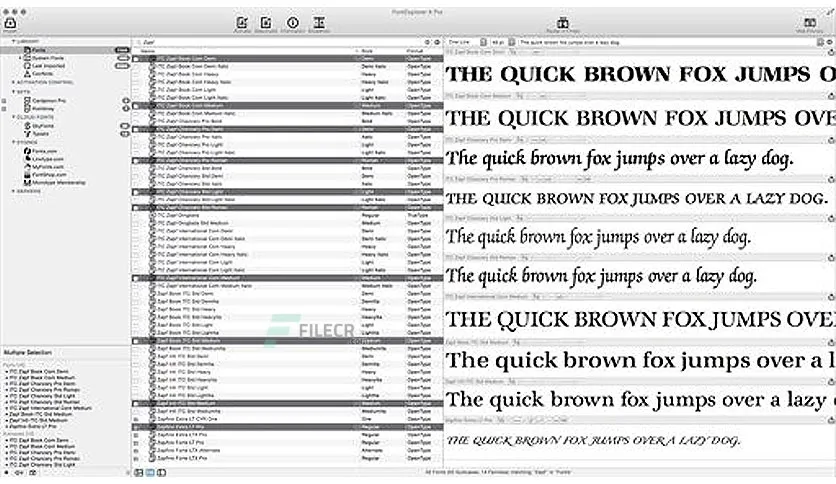Tick checkbox for ITC Zapf Book Com Medium
836x484 pixels.
pyautogui.click(x=136, y=106)
